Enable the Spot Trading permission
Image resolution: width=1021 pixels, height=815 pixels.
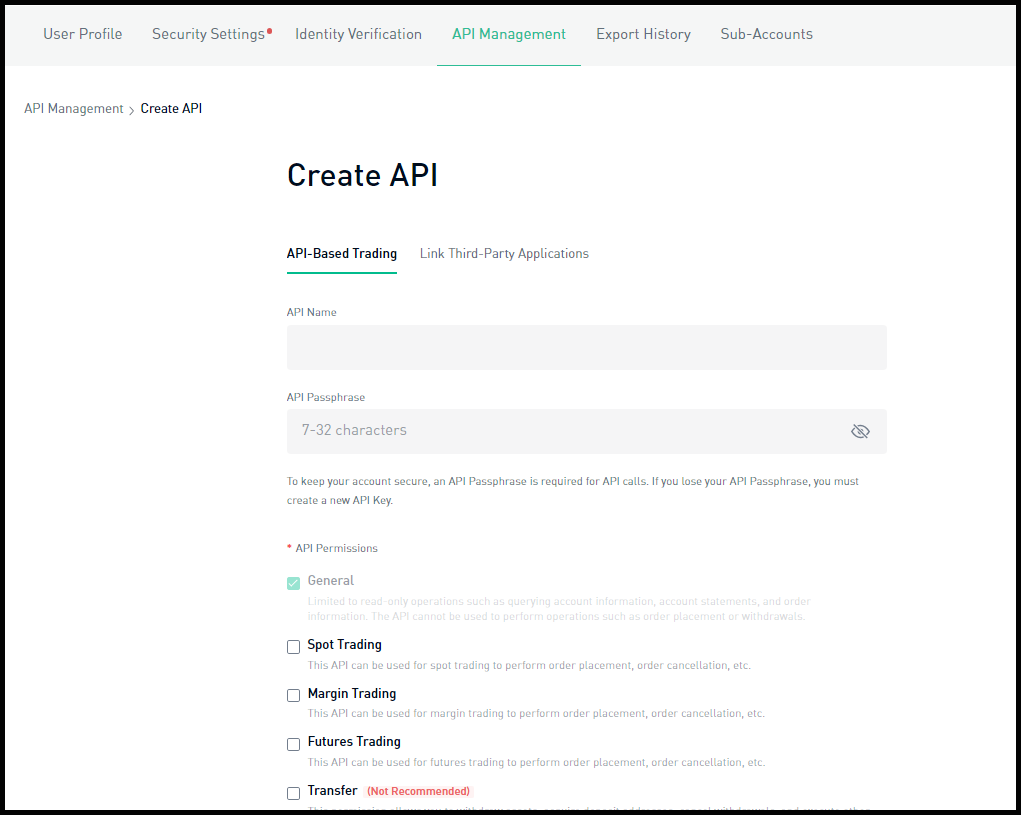pyautogui.click(x=293, y=647)
